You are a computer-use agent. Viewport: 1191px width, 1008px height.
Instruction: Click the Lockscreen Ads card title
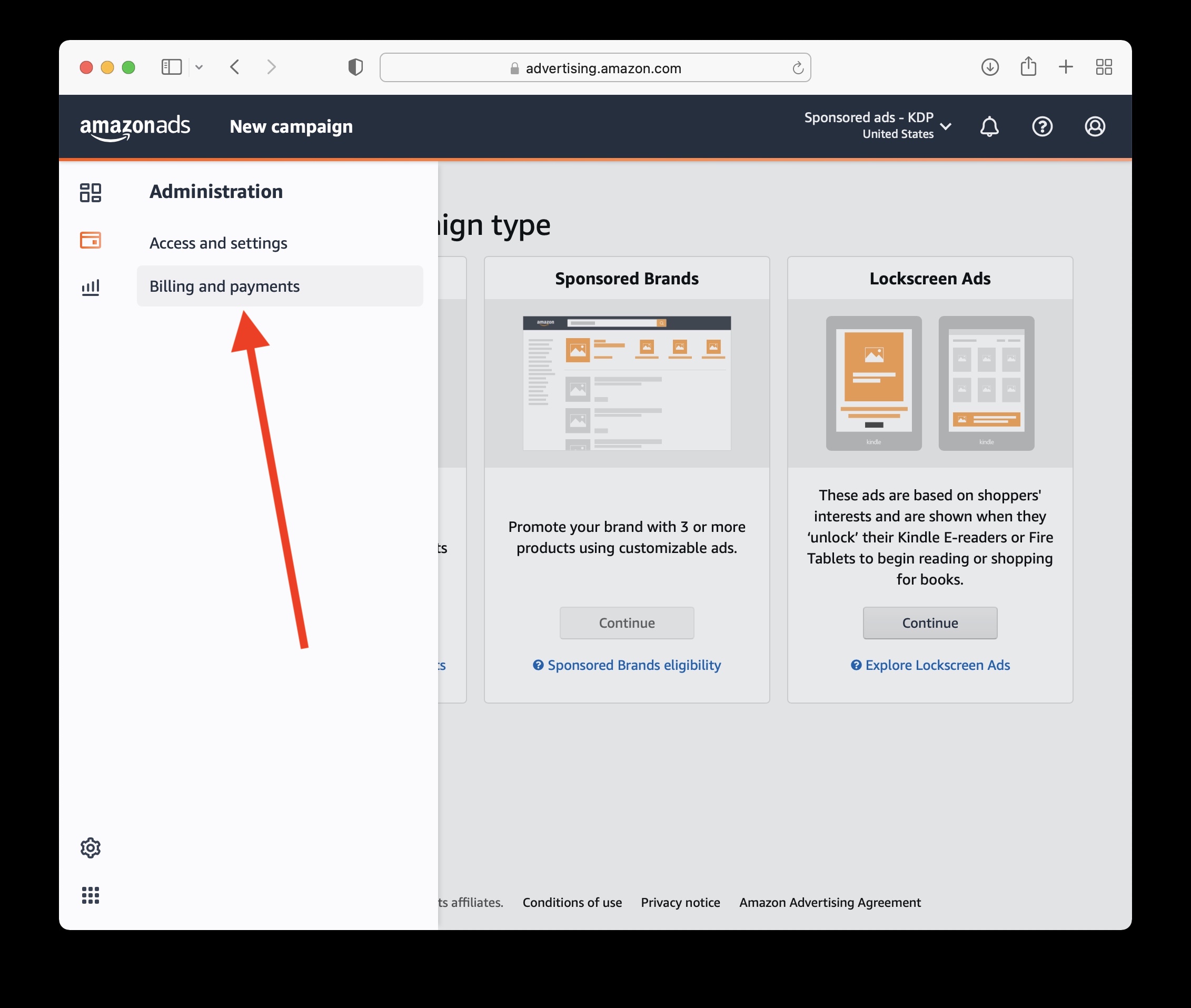(x=930, y=278)
